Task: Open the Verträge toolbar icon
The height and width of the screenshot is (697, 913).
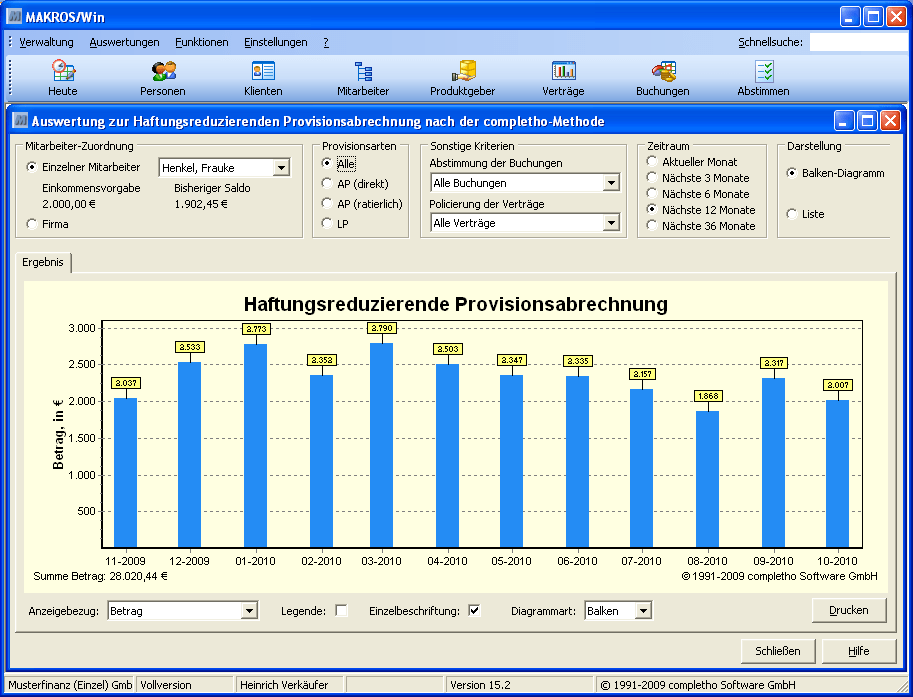Action: pyautogui.click(x=563, y=78)
